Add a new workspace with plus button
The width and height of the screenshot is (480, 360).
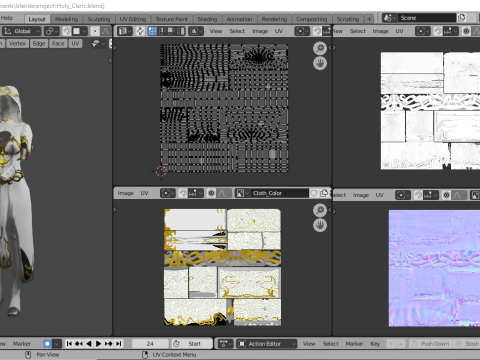point(369,19)
